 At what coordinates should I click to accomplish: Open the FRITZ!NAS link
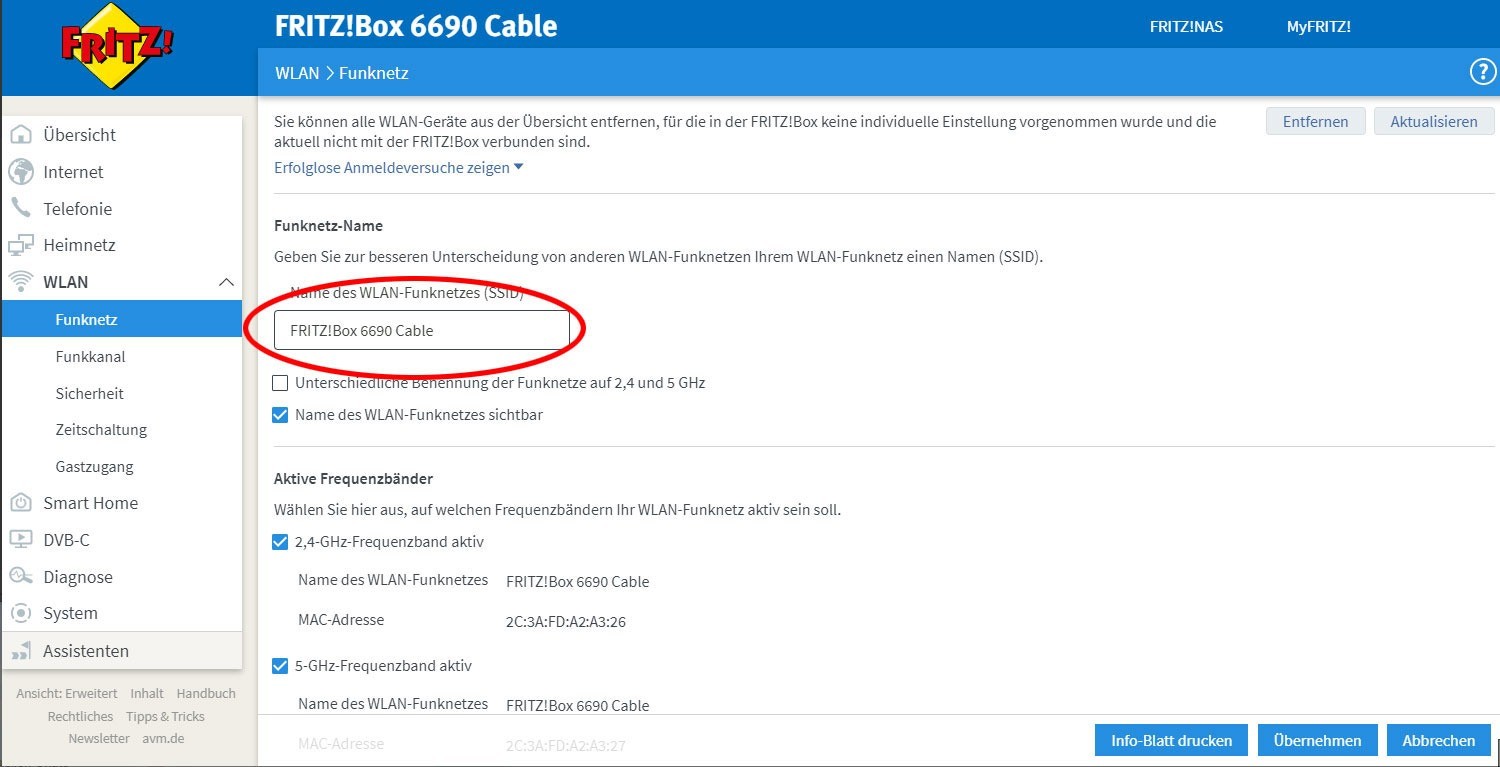1186,27
